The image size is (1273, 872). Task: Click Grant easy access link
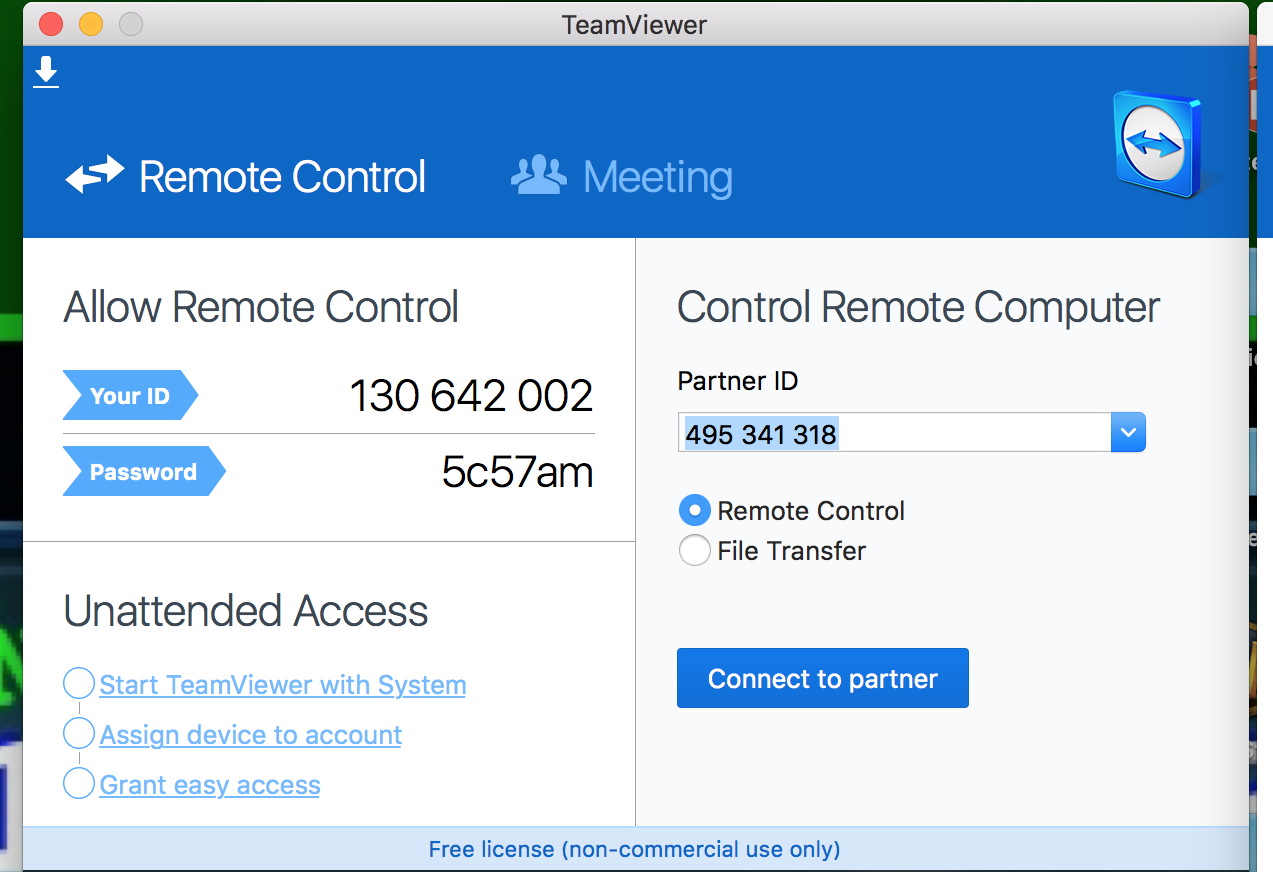(x=210, y=785)
